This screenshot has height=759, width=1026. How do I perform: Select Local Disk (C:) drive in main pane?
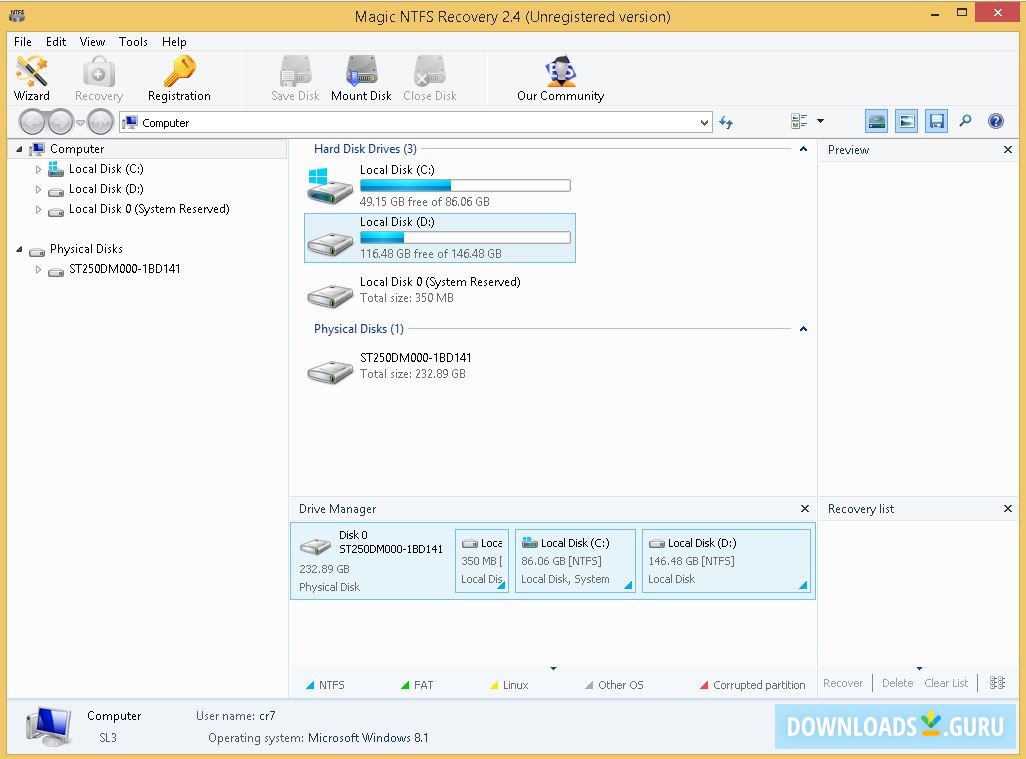440,186
